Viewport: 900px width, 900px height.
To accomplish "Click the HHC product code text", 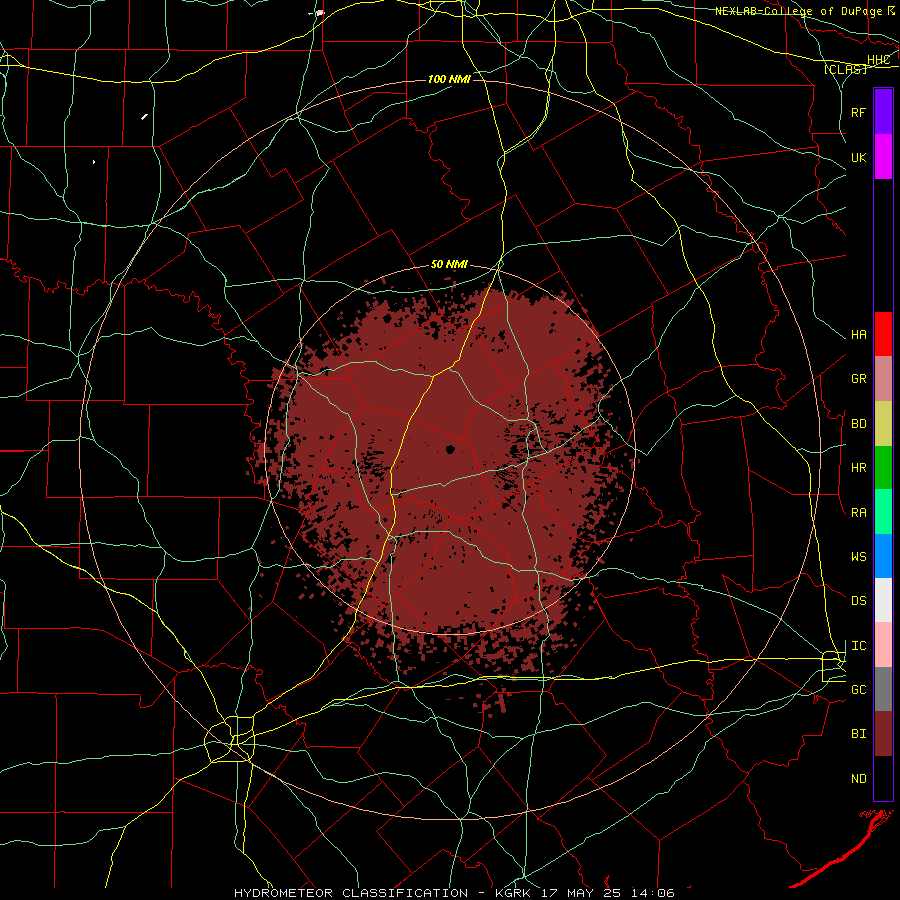I will 878,60.
